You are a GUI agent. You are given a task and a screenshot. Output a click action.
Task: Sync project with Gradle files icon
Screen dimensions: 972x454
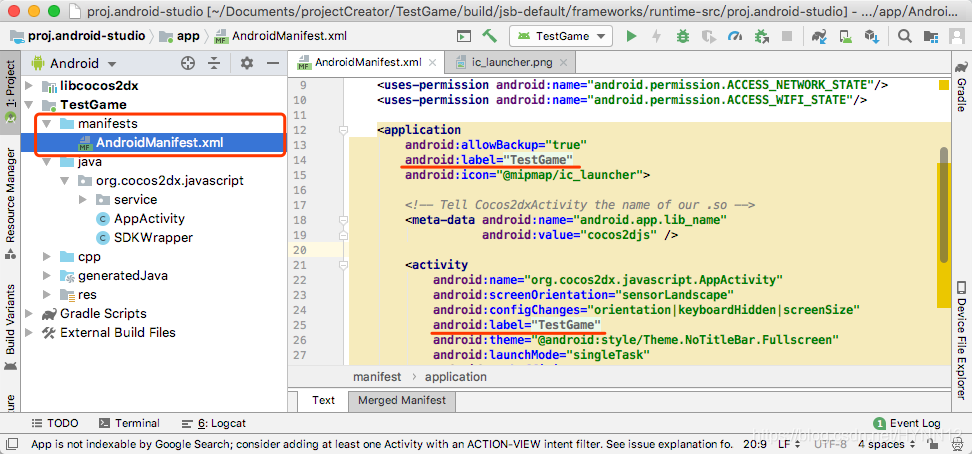(x=820, y=36)
